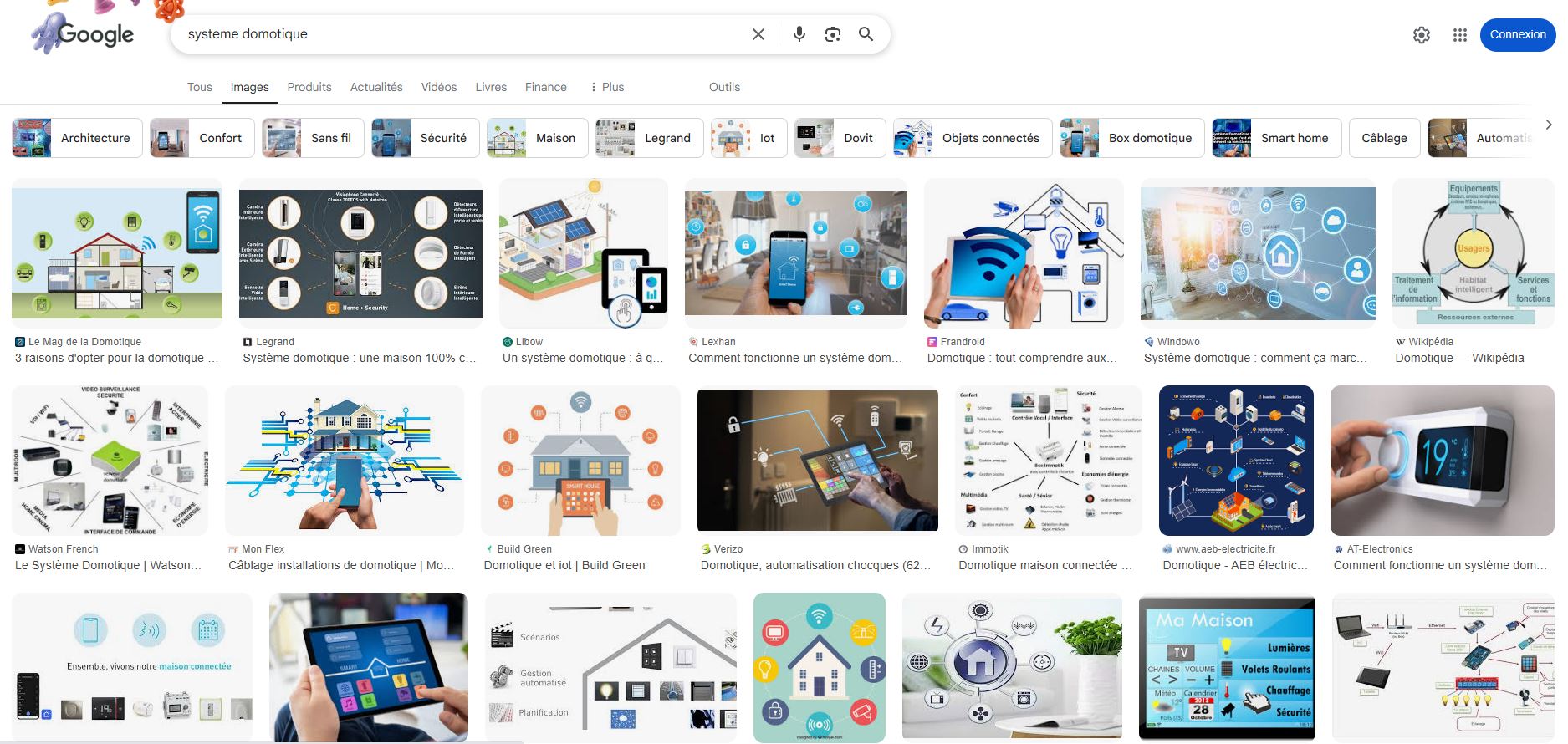Image resolution: width=1568 pixels, height=744 pixels.
Task: Start voice search with the microphone icon
Action: [799, 34]
